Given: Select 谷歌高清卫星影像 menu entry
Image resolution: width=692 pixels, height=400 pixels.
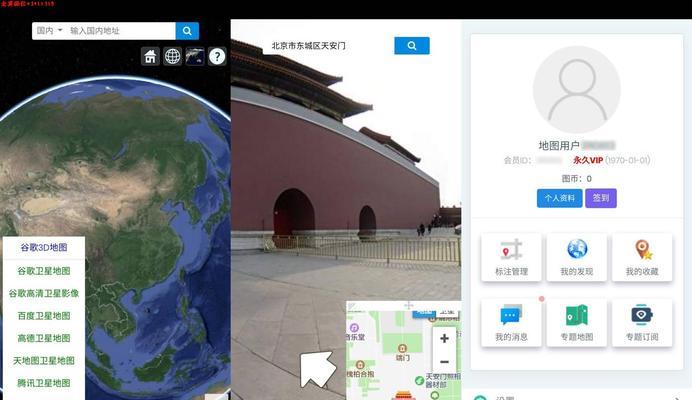Looking at the screenshot, I should click(x=44, y=293).
